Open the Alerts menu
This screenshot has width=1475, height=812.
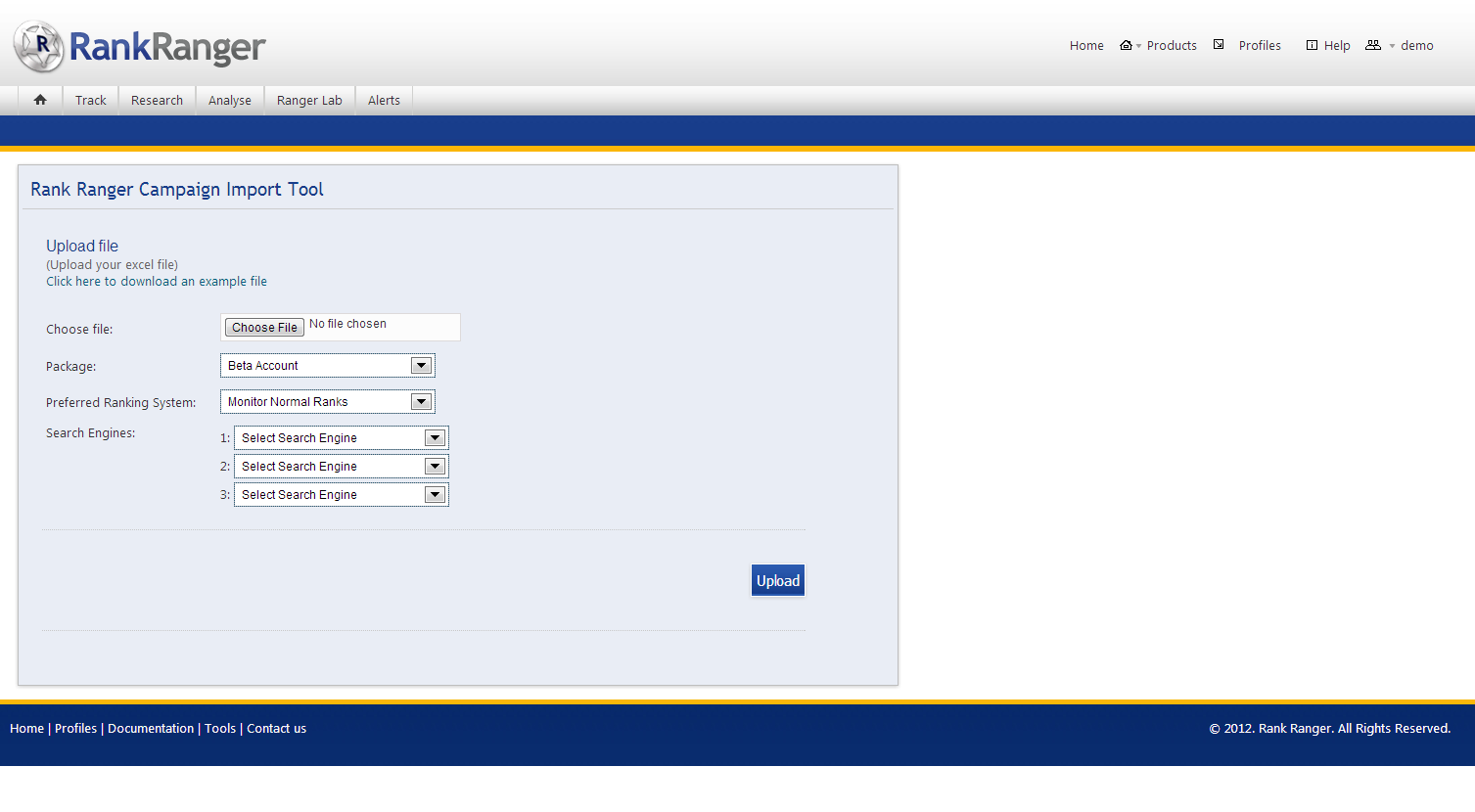tap(384, 100)
